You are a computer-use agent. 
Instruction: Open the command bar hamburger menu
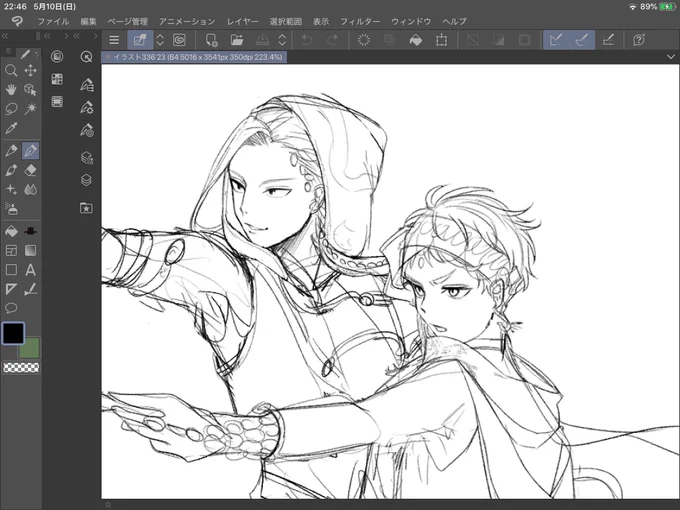pyautogui.click(x=114, y=40)
